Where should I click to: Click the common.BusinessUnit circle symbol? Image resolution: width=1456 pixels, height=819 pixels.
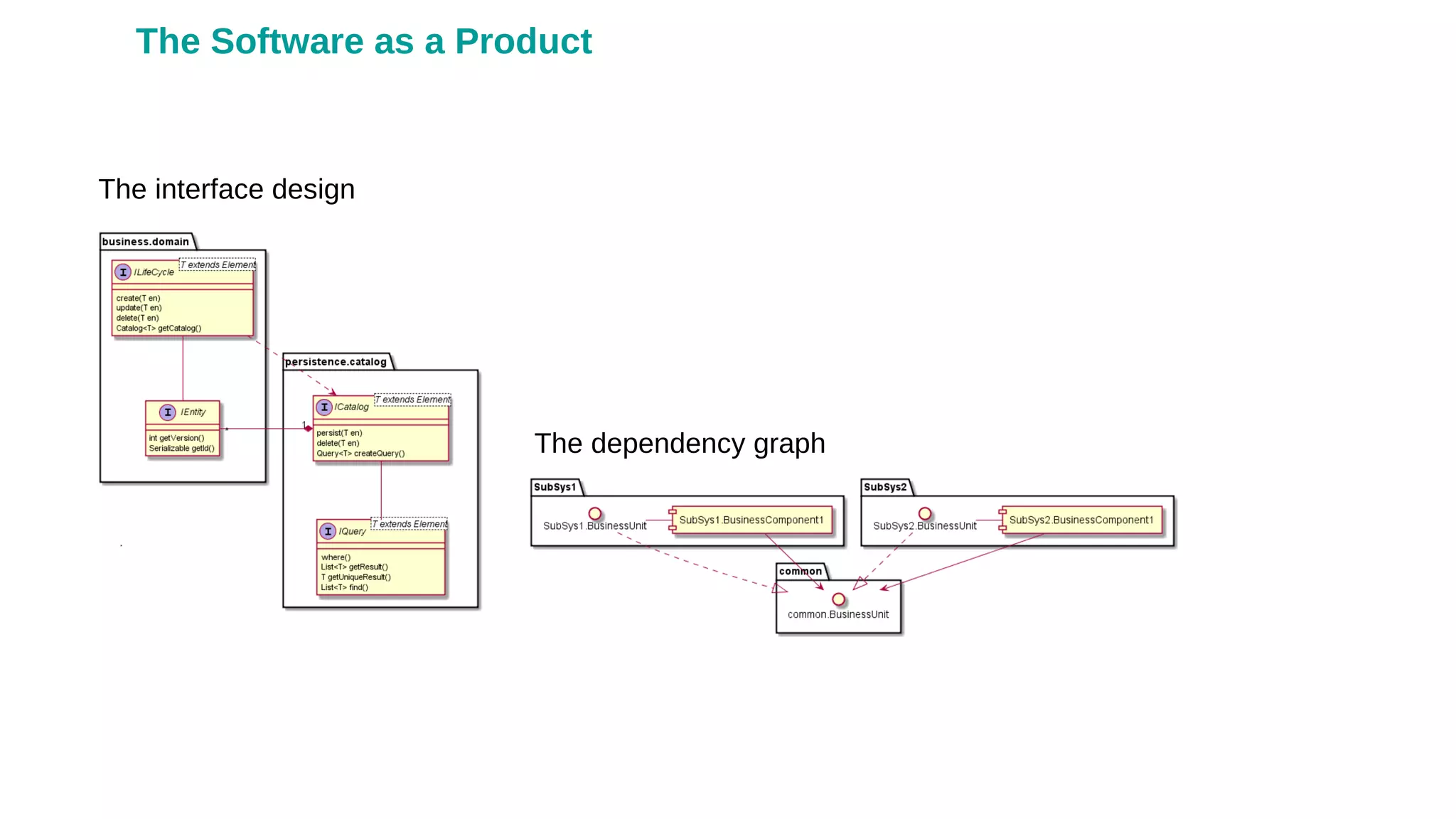839,599
